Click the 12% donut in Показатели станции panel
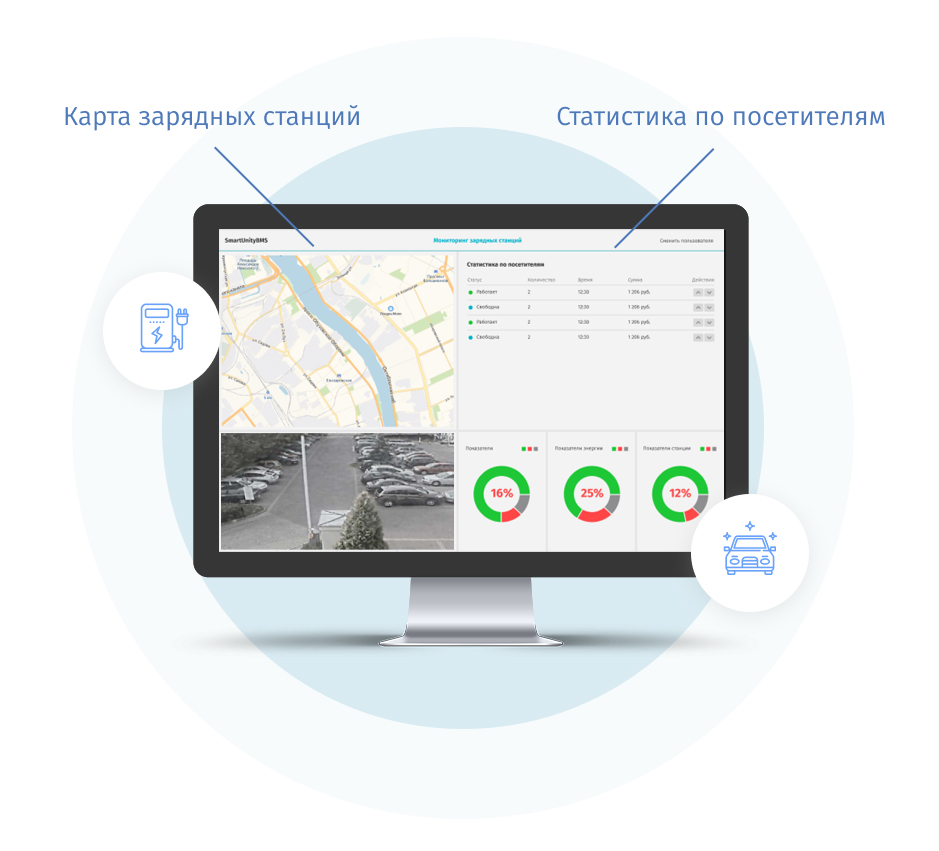The width and height of the screenshot is (939, 851). (679, 493)
